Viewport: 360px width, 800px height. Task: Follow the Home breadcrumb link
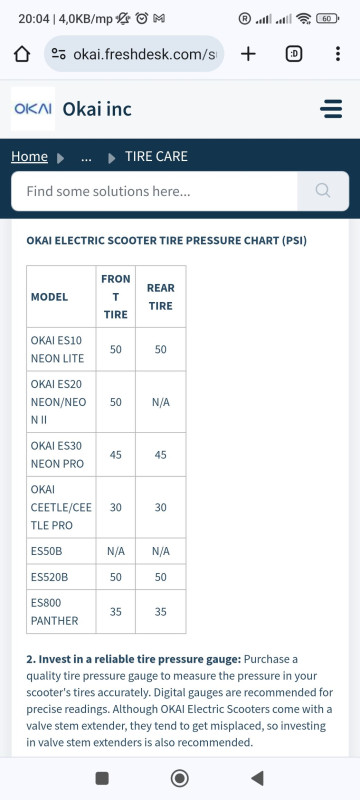tap(30, 157)
